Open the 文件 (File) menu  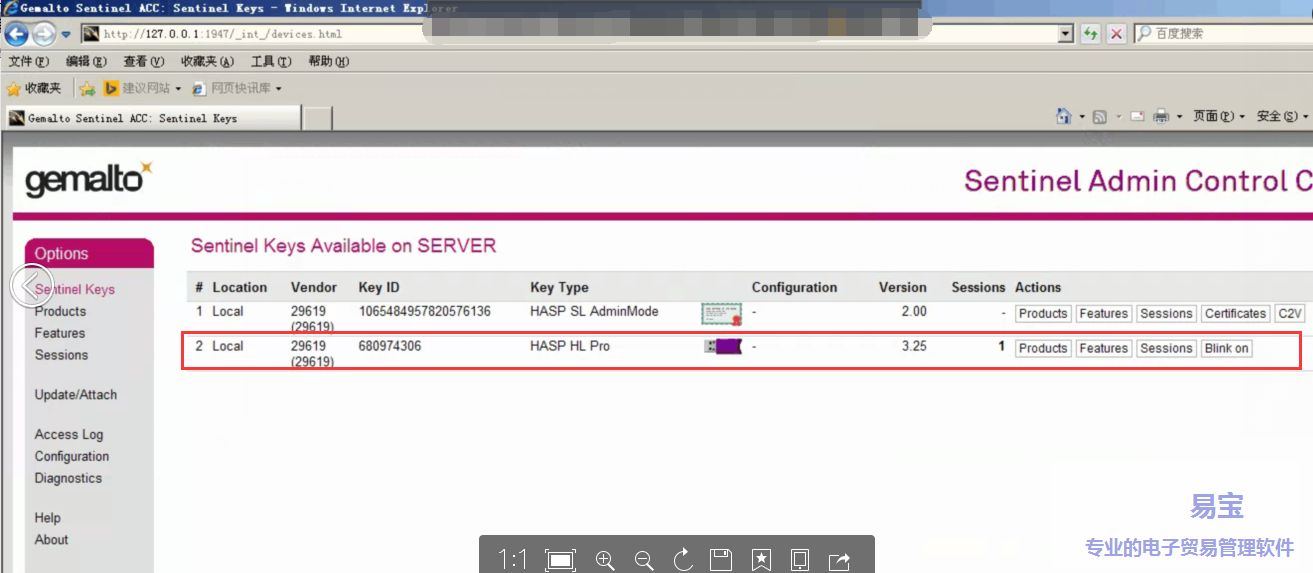28,62
